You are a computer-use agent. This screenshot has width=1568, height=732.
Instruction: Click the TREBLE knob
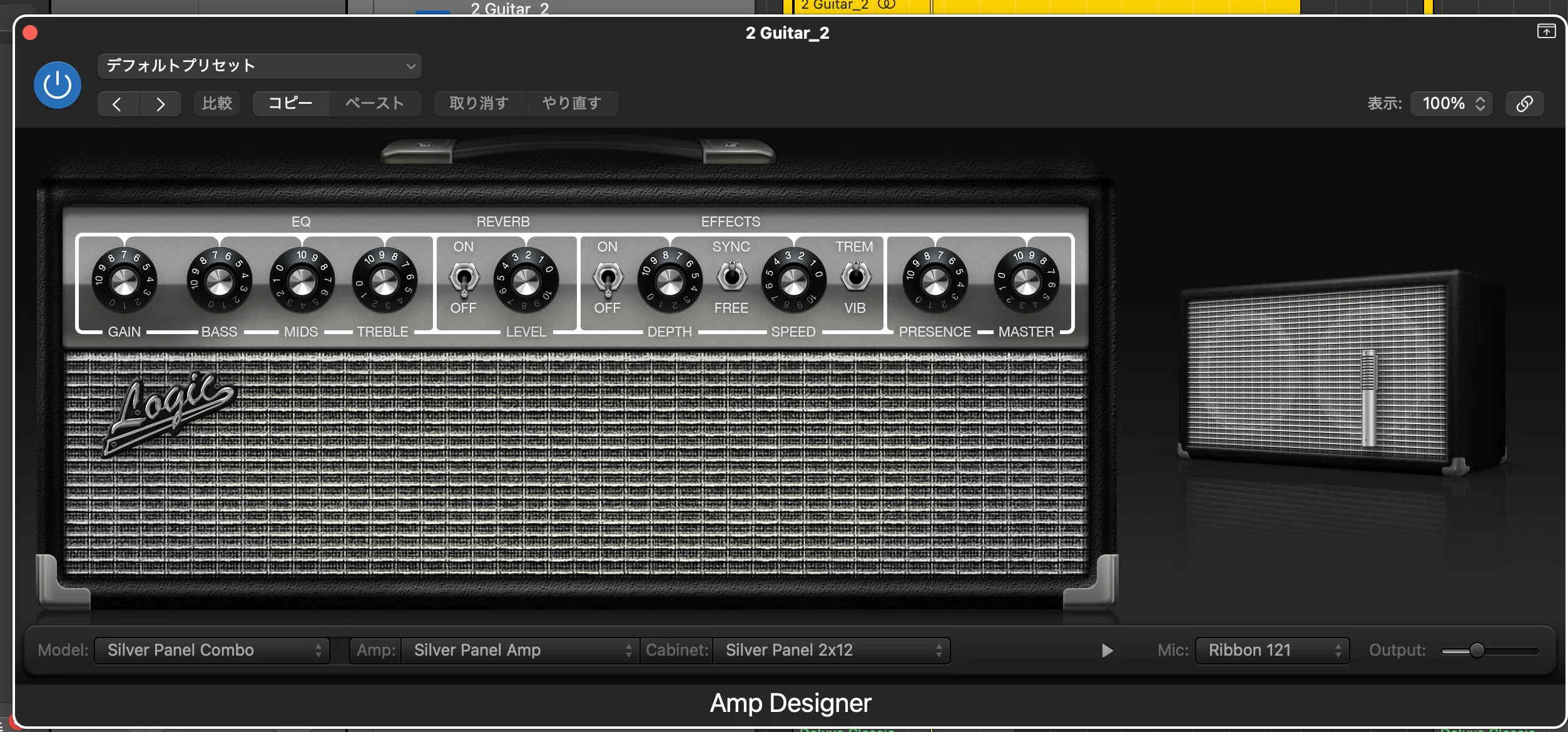coord(385,280)
